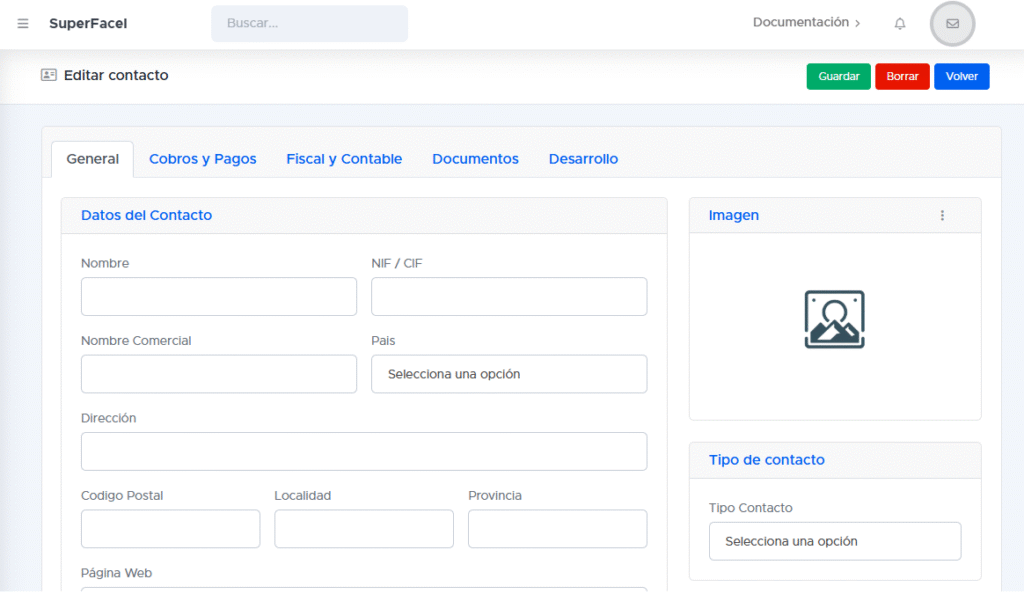
Task: Switch to the Fiscal y Contable tab
Action: 344,159
